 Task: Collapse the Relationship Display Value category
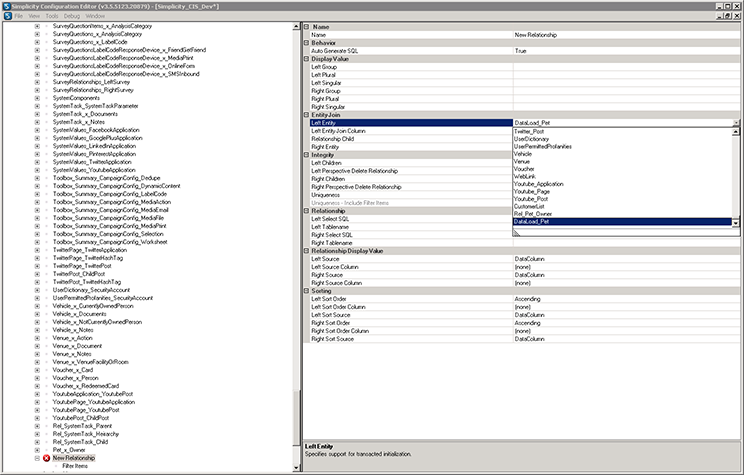click(307, 251)
